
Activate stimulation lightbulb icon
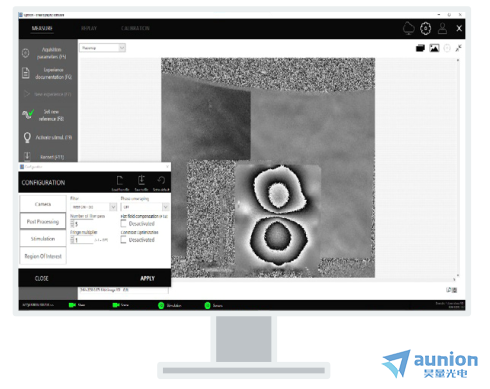[27, 137]
